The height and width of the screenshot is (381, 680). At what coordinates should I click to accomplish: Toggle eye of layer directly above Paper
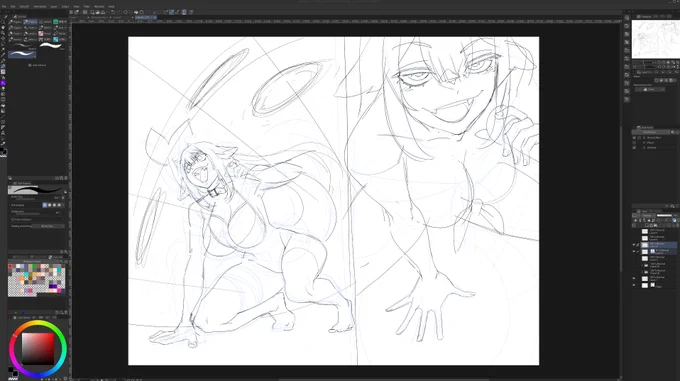(634, 279)
